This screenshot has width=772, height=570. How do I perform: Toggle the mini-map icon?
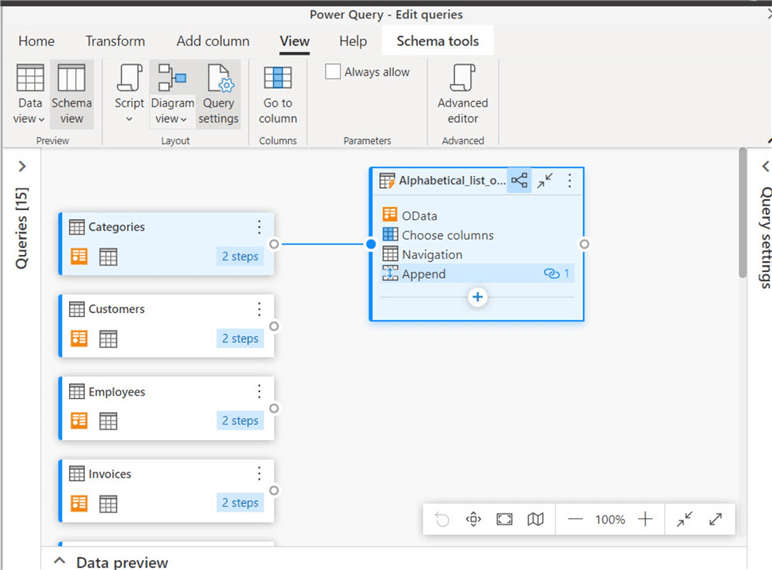535,519
